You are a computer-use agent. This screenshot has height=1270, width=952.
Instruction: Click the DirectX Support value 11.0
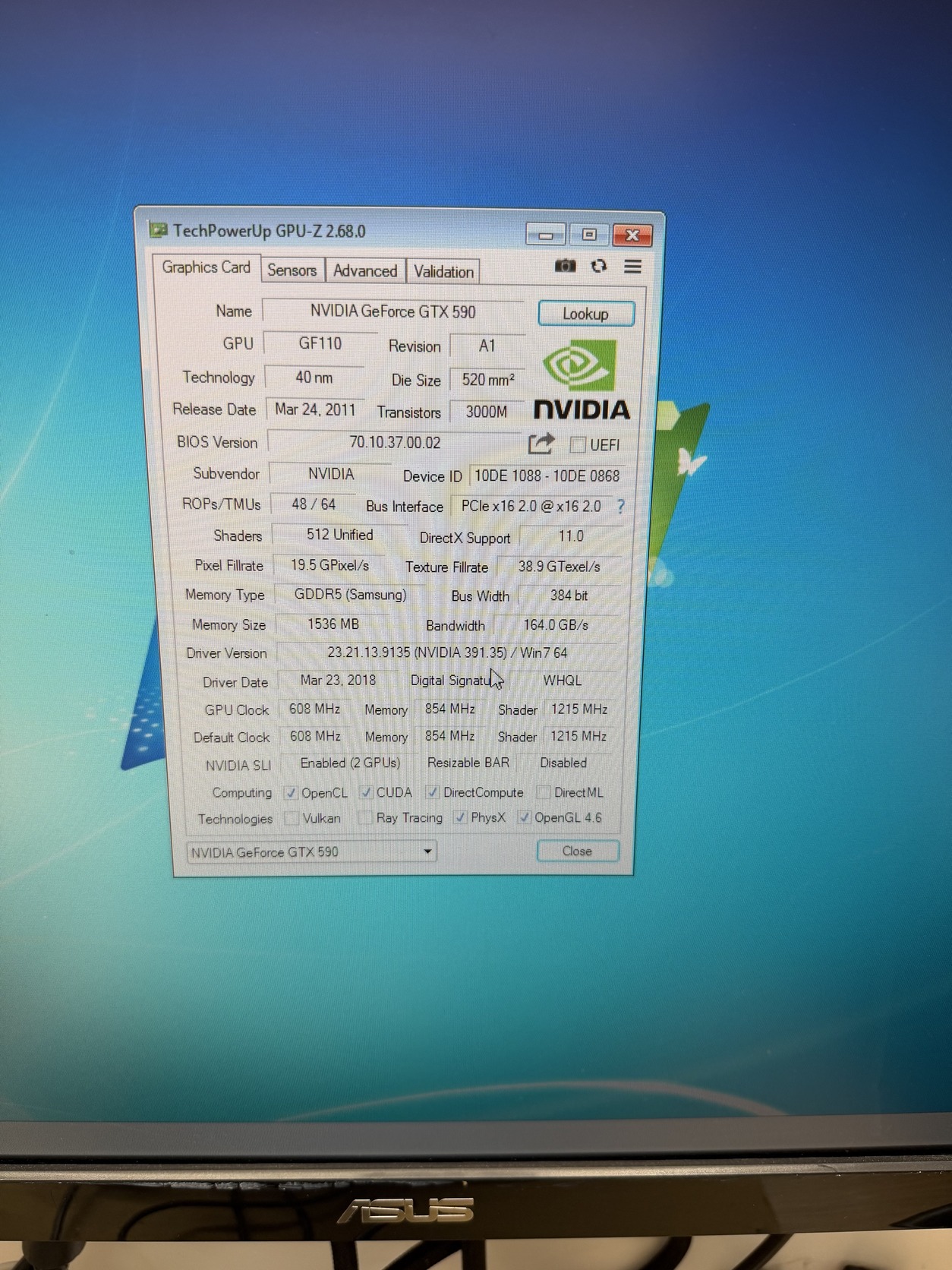pos(571,536)
